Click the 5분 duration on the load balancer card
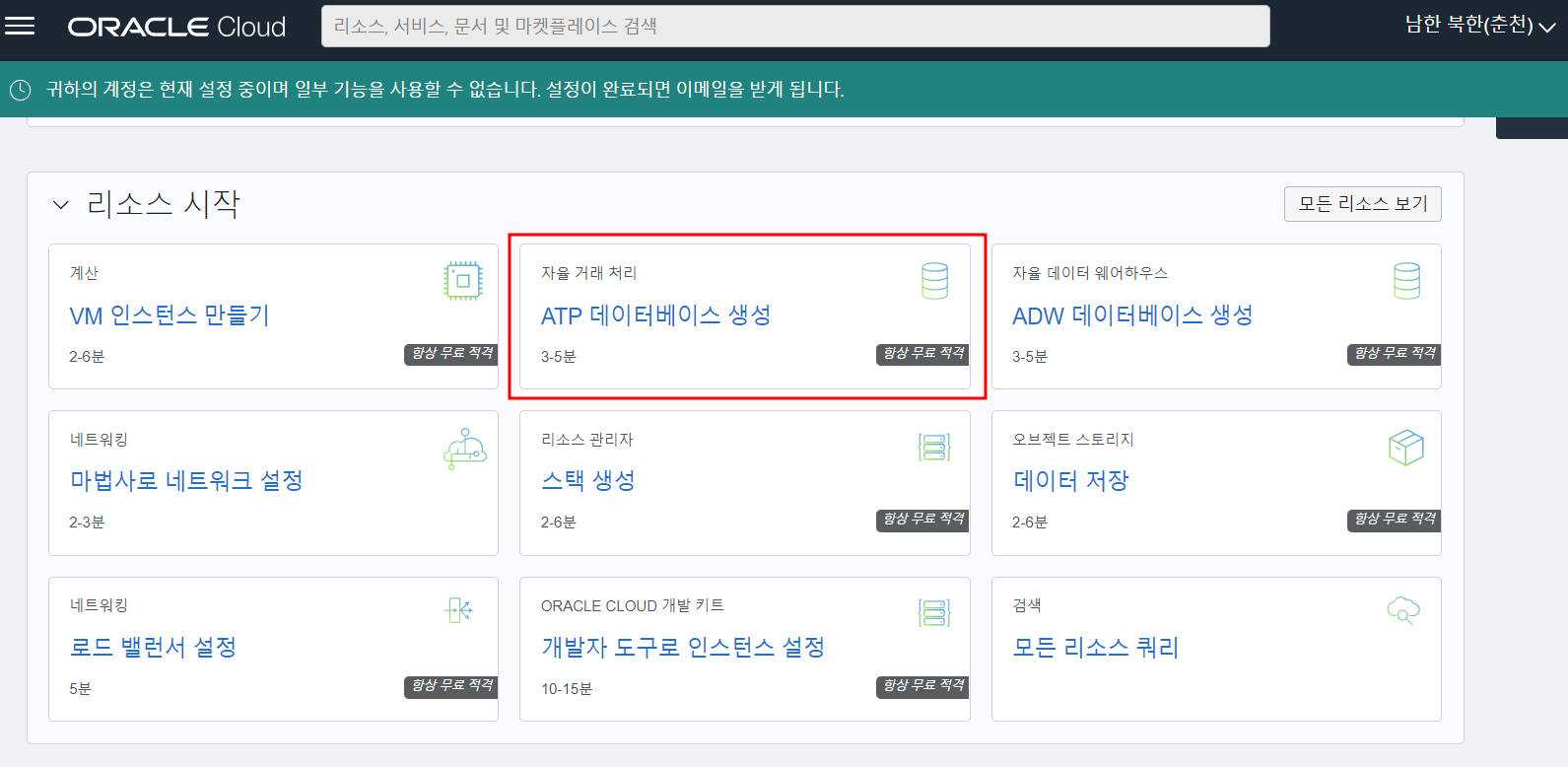 (80, 689)
